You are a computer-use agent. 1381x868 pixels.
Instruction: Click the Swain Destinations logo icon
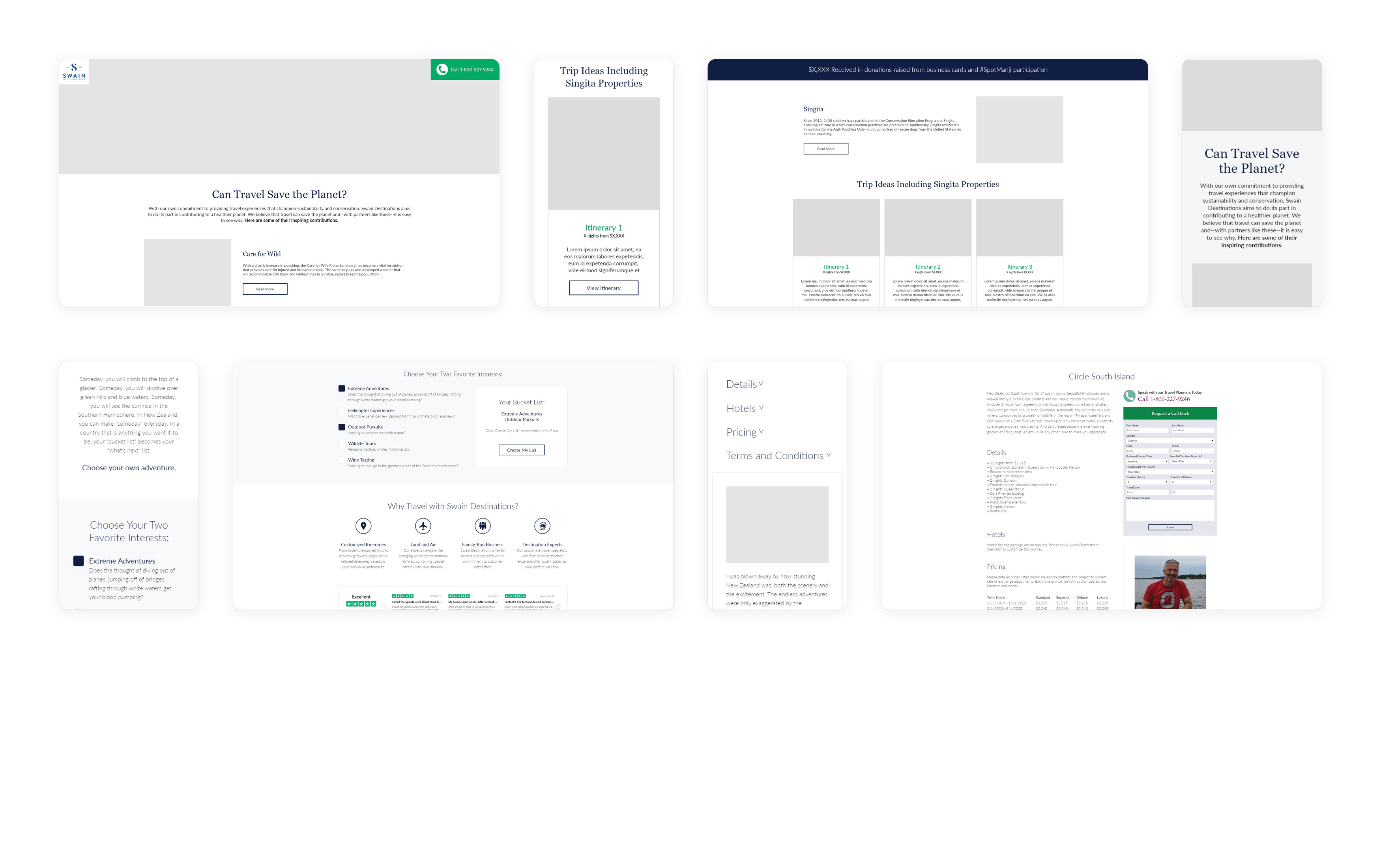tap(74, 71)
